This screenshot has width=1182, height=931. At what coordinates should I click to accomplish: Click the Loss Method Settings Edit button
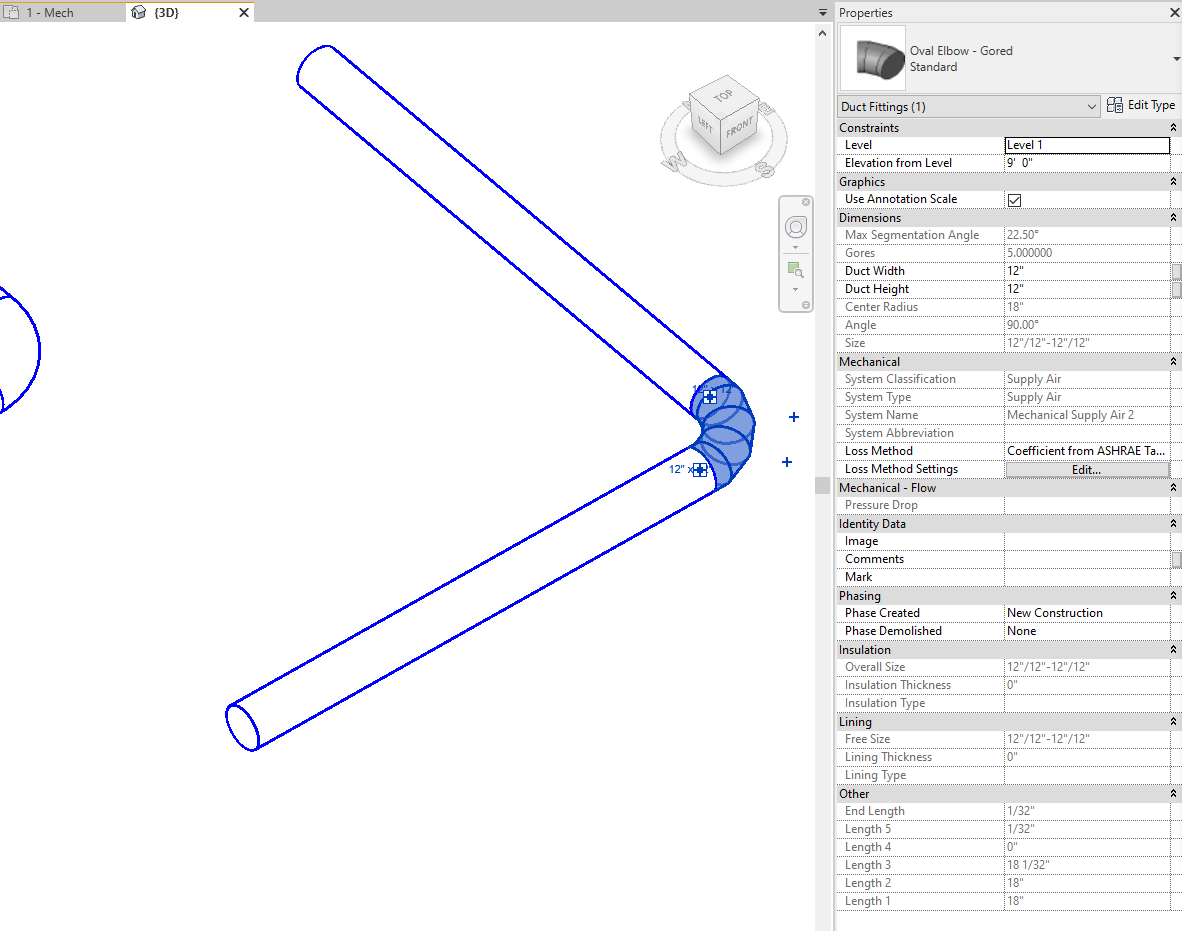[1087, 470]
